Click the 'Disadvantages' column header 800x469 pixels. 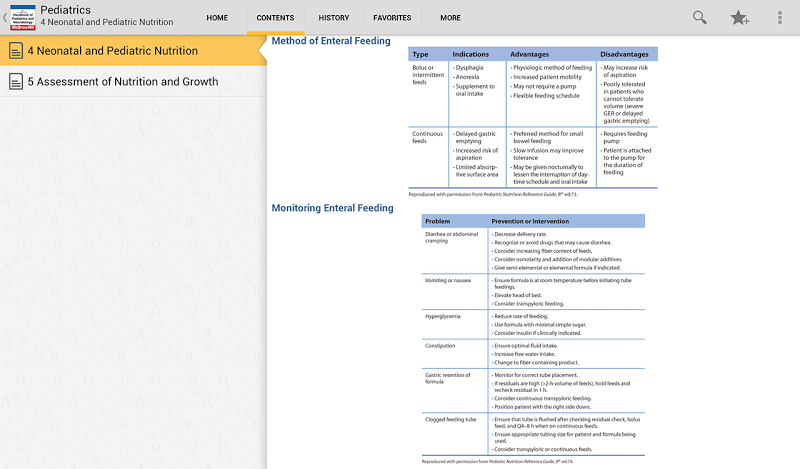coord(624,54)
